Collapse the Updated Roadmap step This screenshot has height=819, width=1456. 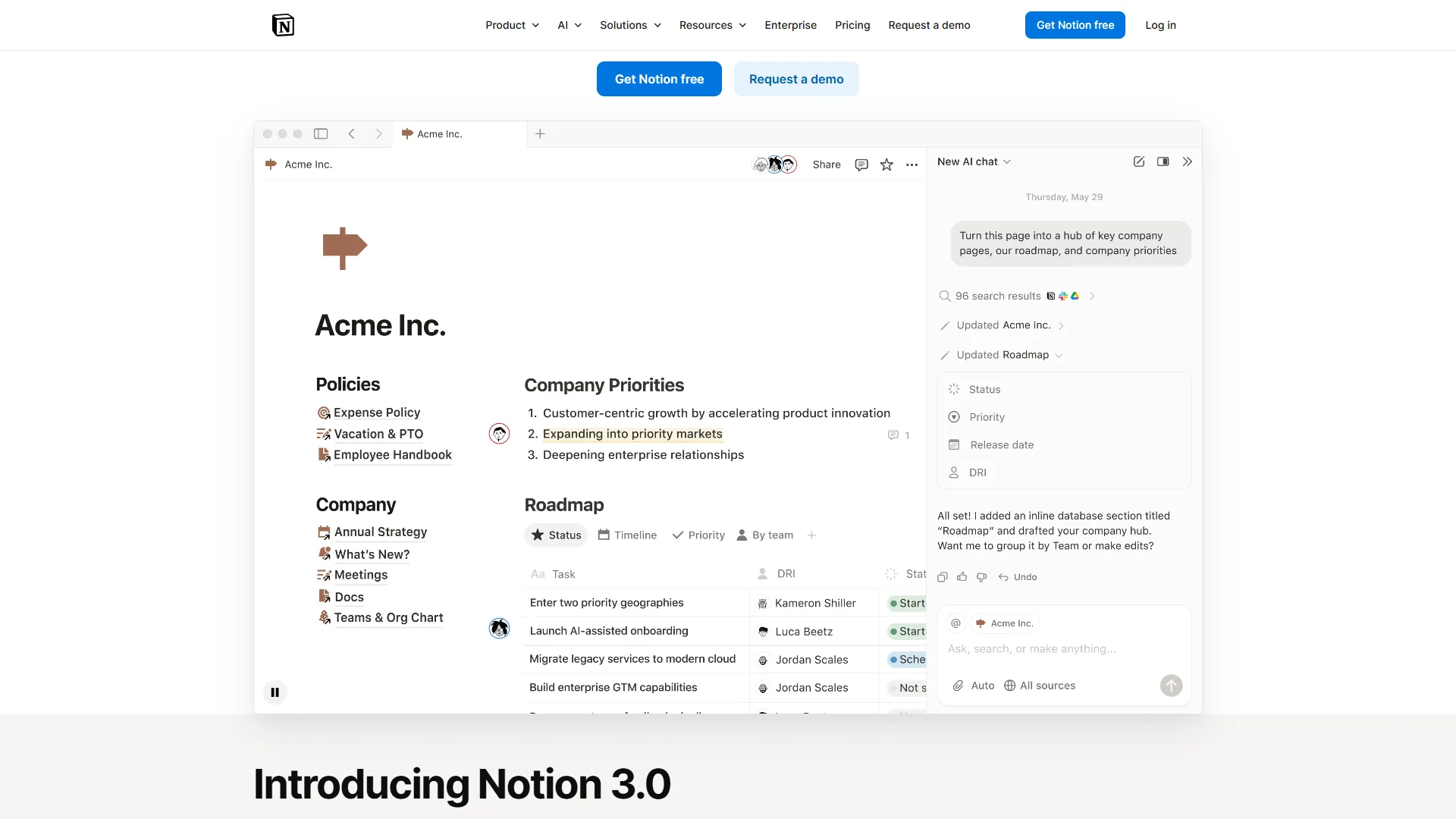[1002, 355]
